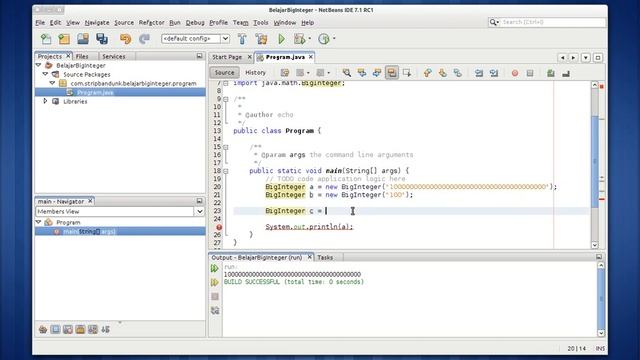Click the Find Previous Occurrence icon
Image resolution: width=640 pixels, height=360 pixels.
(x=362, y=73)
